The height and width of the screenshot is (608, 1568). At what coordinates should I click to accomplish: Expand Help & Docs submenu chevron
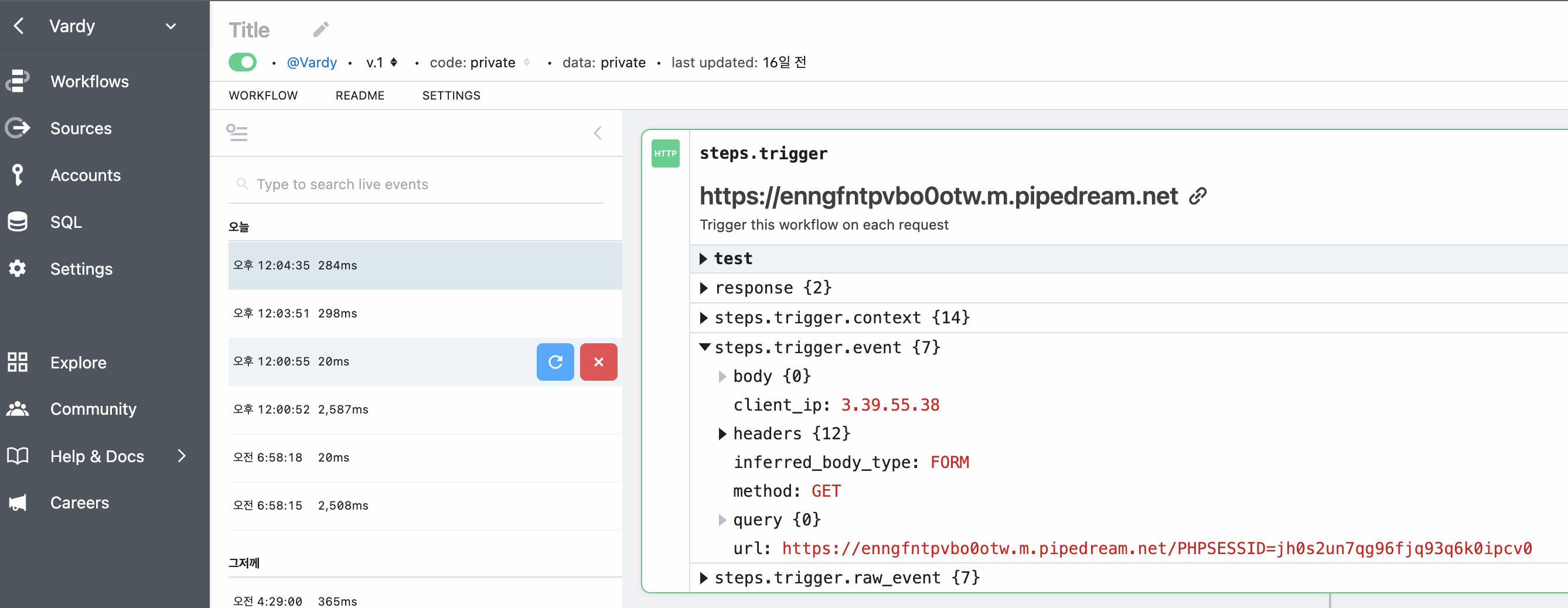point(182,456)
